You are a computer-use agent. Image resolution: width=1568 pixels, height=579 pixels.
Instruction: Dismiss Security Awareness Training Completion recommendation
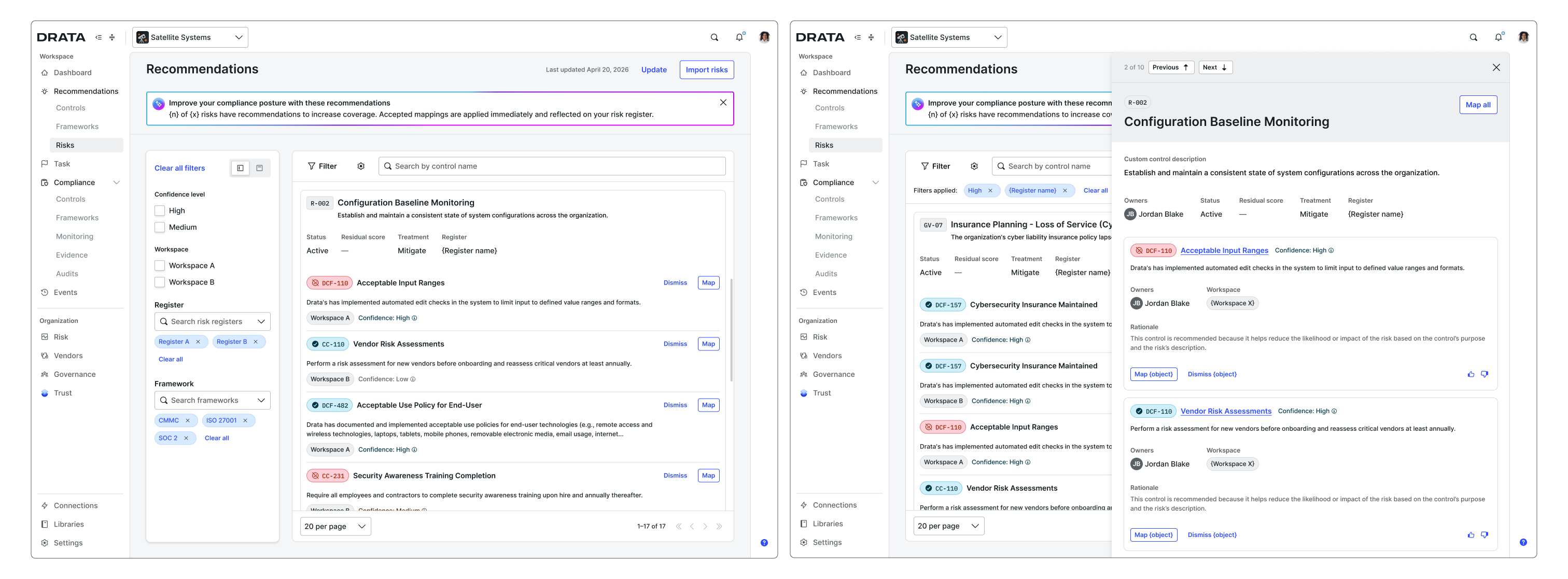click(675, 476)
